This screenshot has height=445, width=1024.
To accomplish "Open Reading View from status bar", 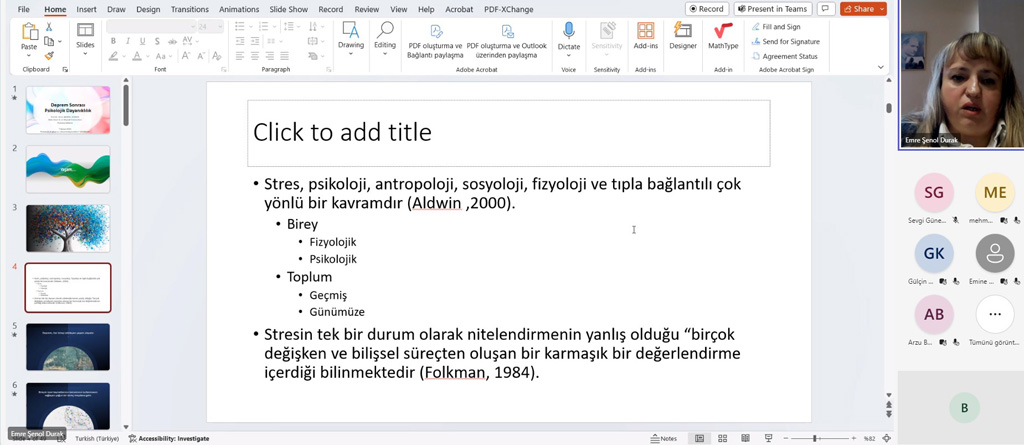I will pos(745,438).
